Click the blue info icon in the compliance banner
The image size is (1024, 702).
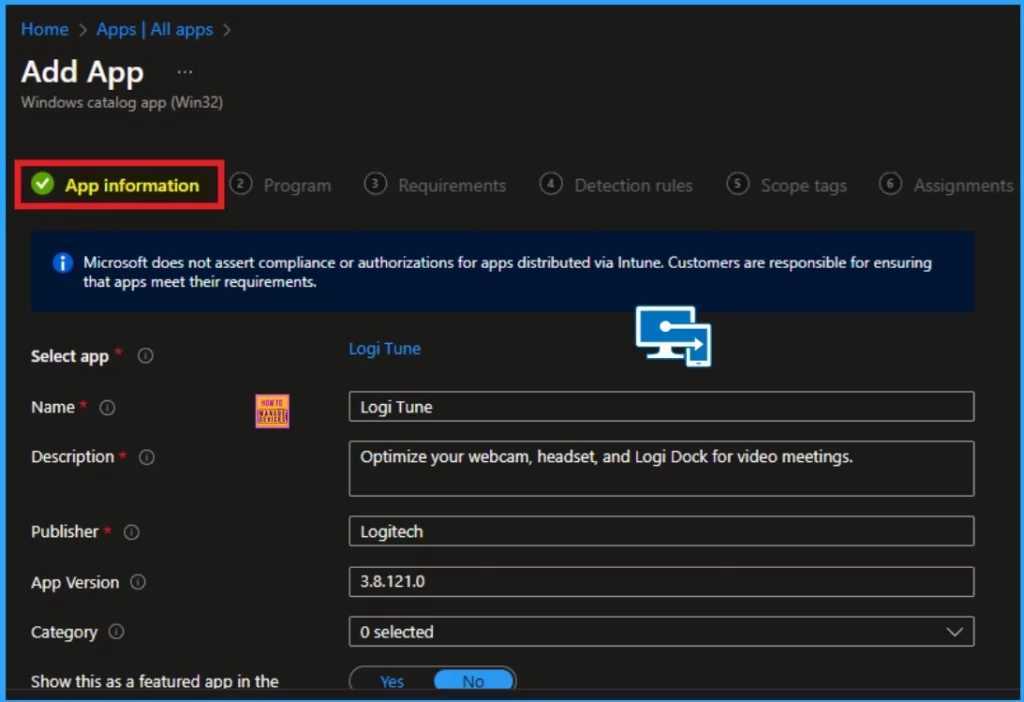pyautogui.click(x=63, y=263)
